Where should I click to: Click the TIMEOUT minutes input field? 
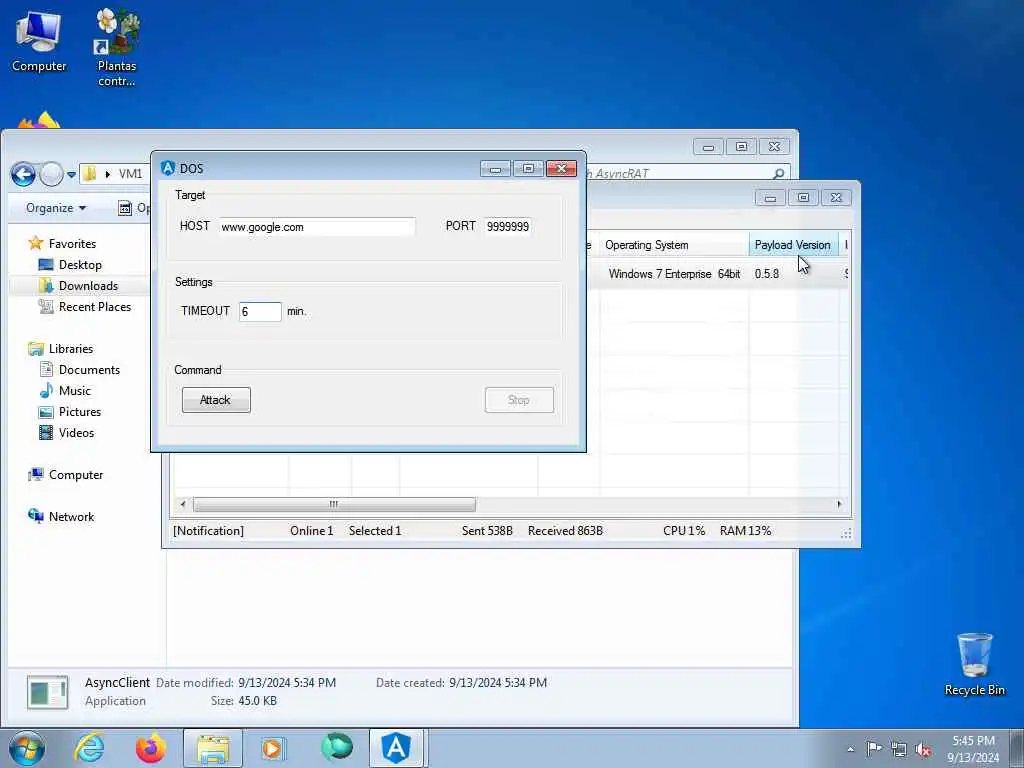260,312
